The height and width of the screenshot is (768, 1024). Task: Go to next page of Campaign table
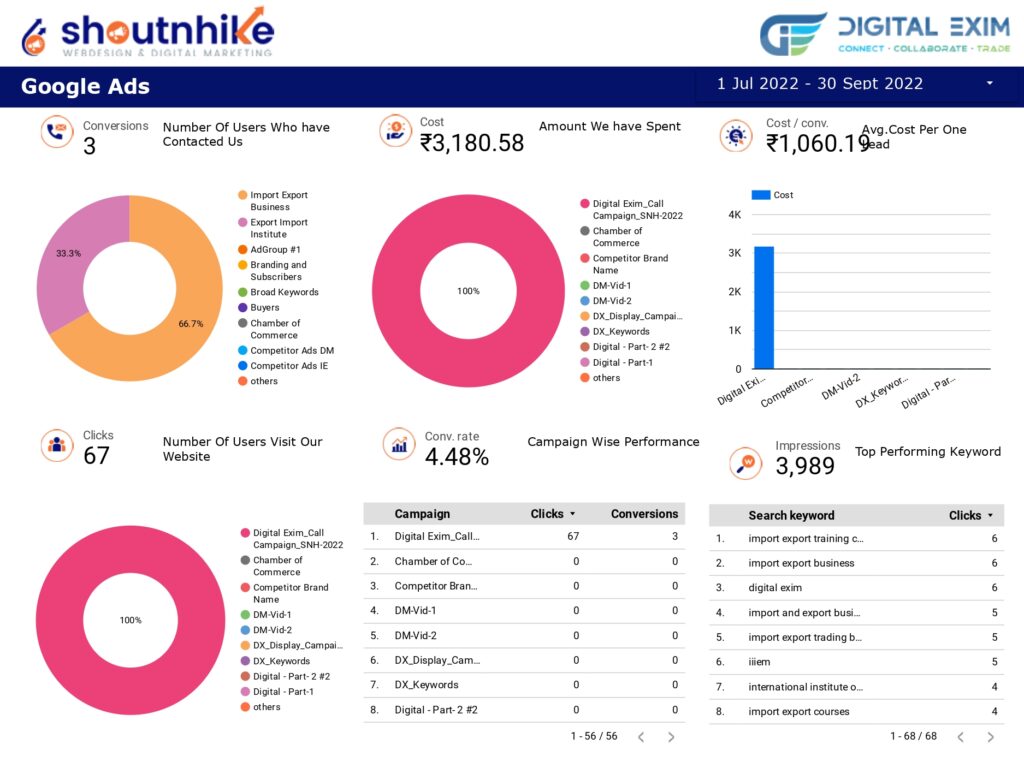coord(671,737)
